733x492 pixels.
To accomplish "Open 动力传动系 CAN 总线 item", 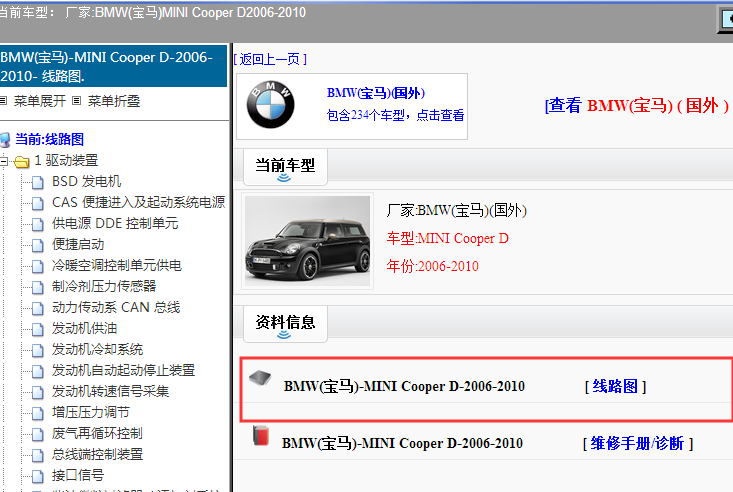I will (x=116, y=307).
